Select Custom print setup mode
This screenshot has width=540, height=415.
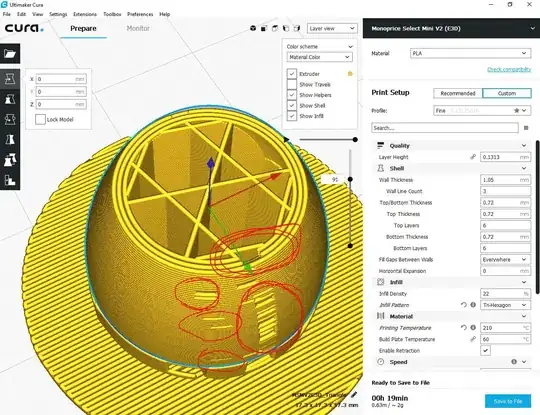point(507,93)
